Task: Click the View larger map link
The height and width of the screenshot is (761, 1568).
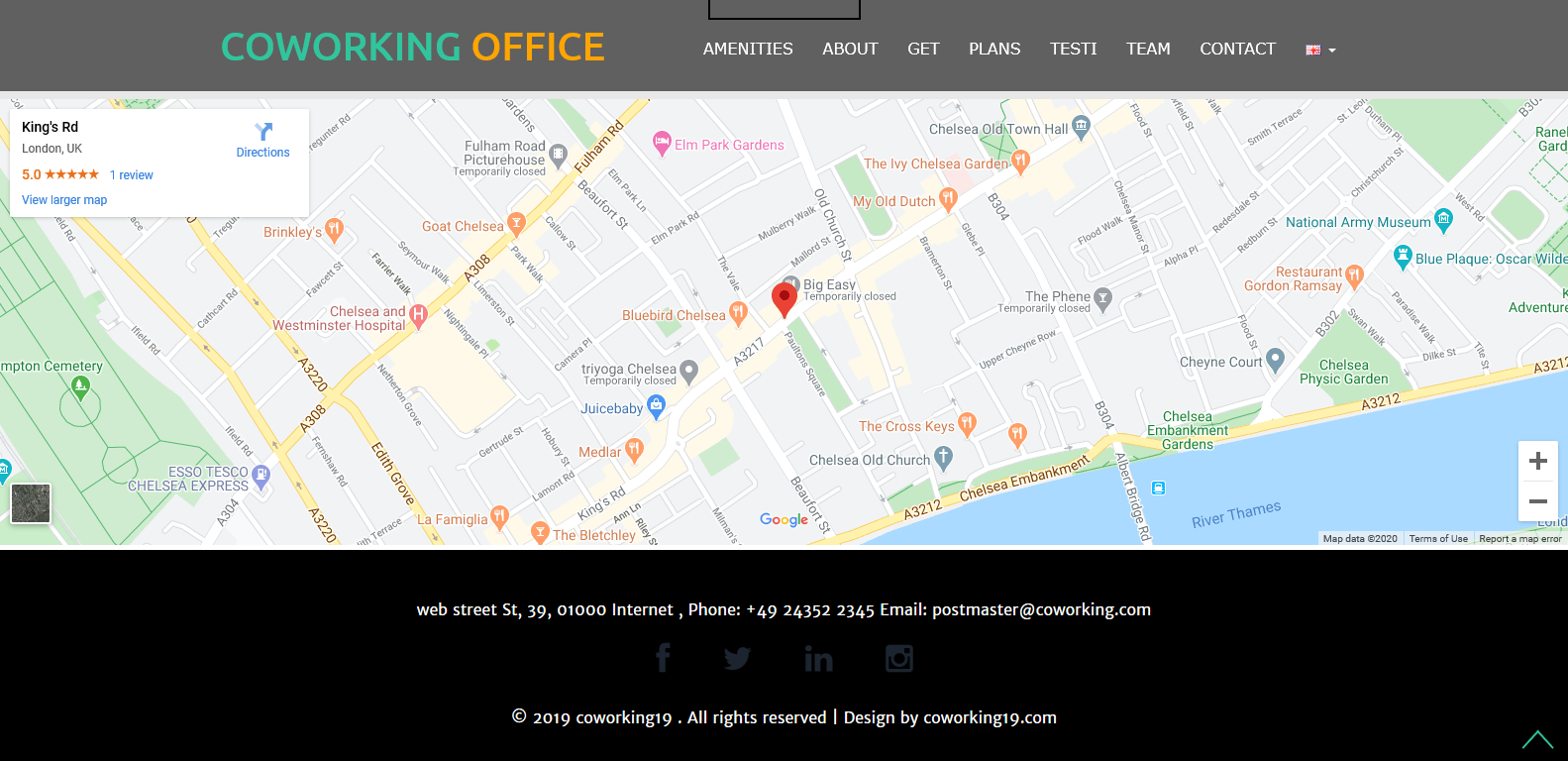Action: [x=64, y=200]
